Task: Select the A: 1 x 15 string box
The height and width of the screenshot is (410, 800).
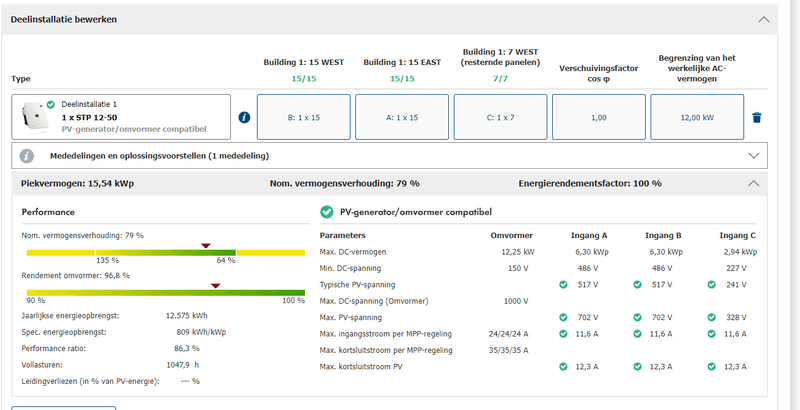Action: click(402, 117)
